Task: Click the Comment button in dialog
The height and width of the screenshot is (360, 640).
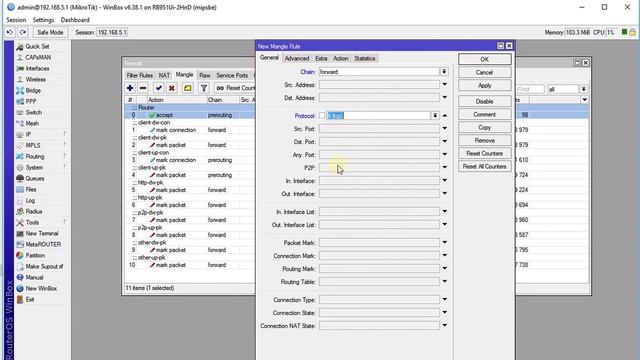Action: coord(484,115)
